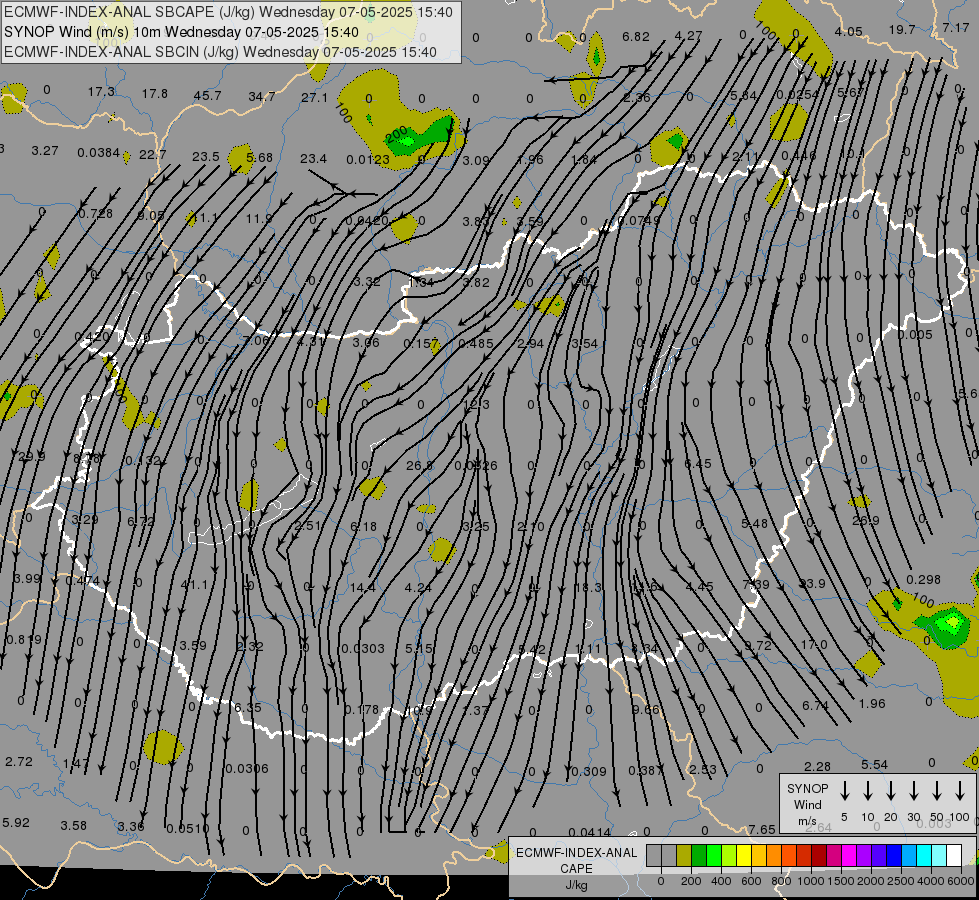Viewport: 979px width, 900px height.
Task: Click the map value 0.485
Action: (x=476, y=344)
